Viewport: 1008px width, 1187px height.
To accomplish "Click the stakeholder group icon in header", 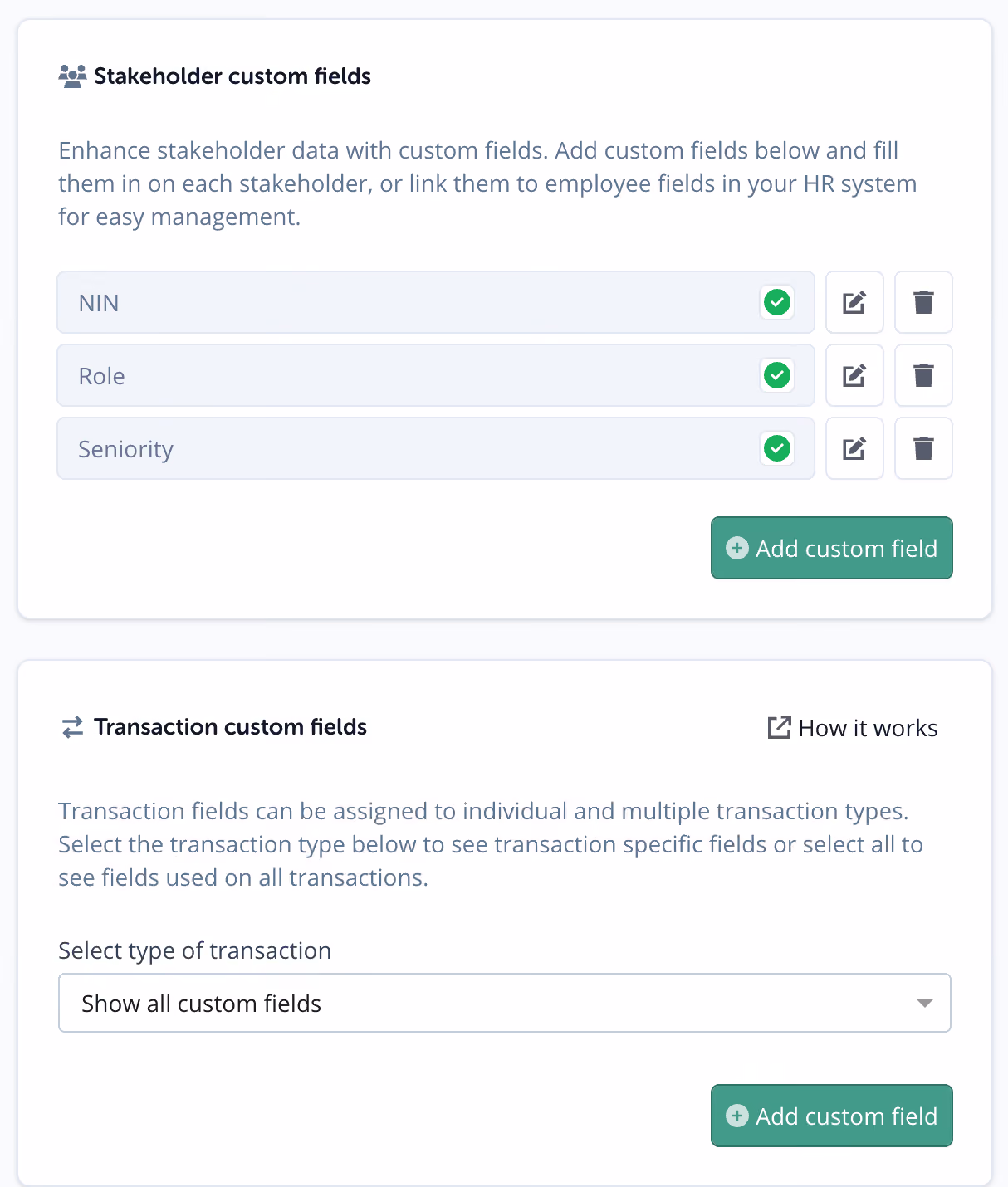I will 72,76.
